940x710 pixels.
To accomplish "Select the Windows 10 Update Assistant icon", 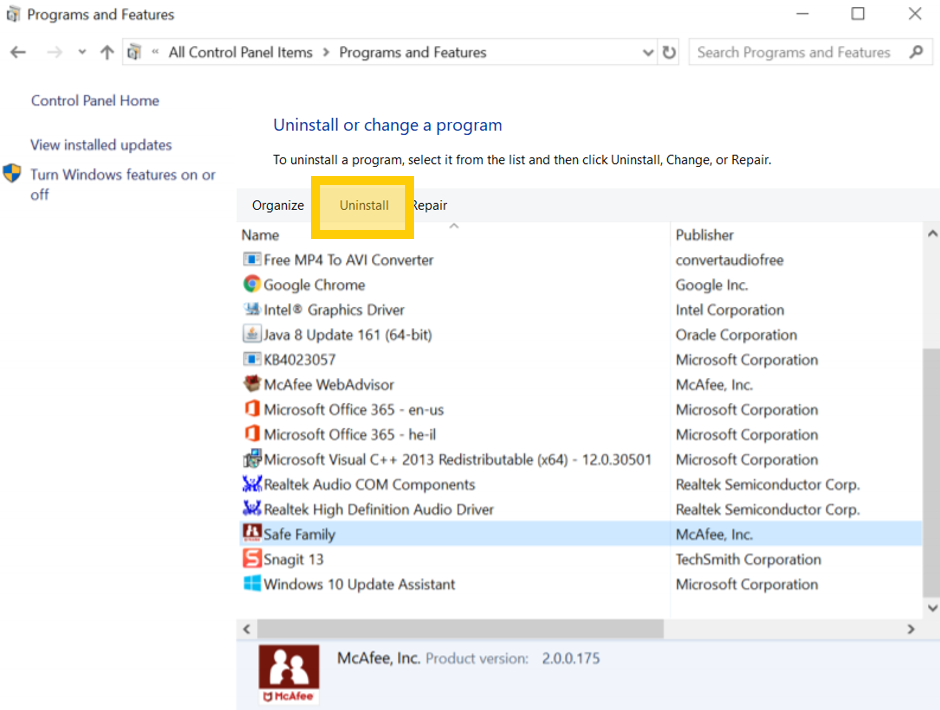I will coord(252,584).
